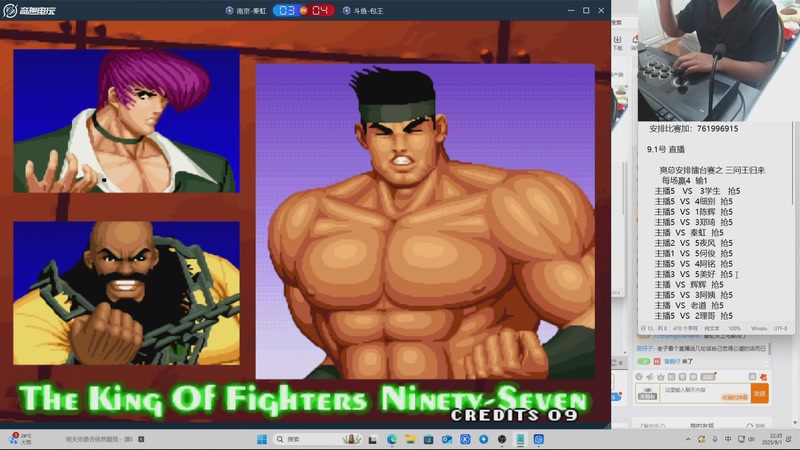Screen dimensions: 800x450
Task: Minimize the game platform window
Action: [571, 10]
